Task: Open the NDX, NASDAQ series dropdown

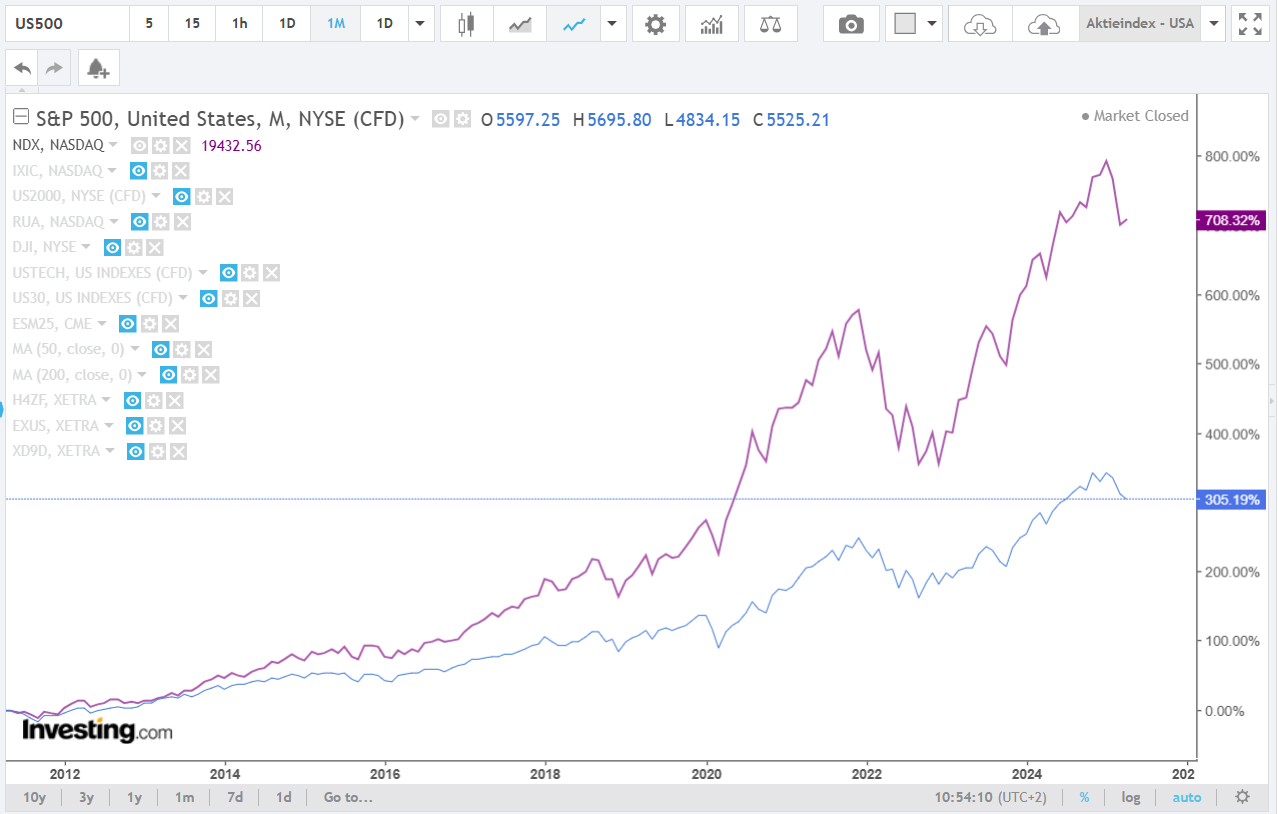Action: 111,145
